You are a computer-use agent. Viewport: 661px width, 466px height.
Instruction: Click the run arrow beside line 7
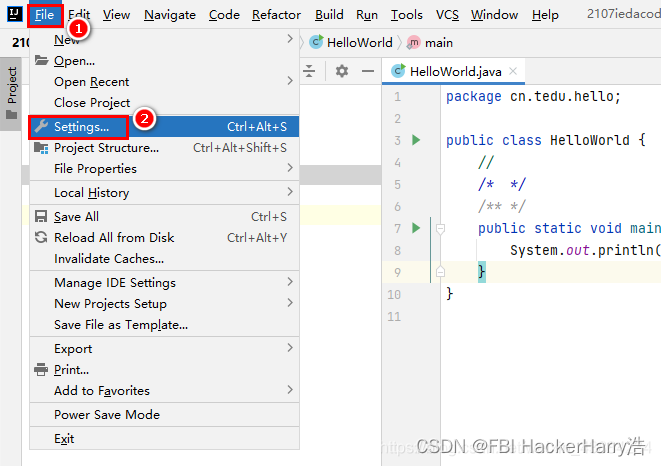(x=416, y=228)
